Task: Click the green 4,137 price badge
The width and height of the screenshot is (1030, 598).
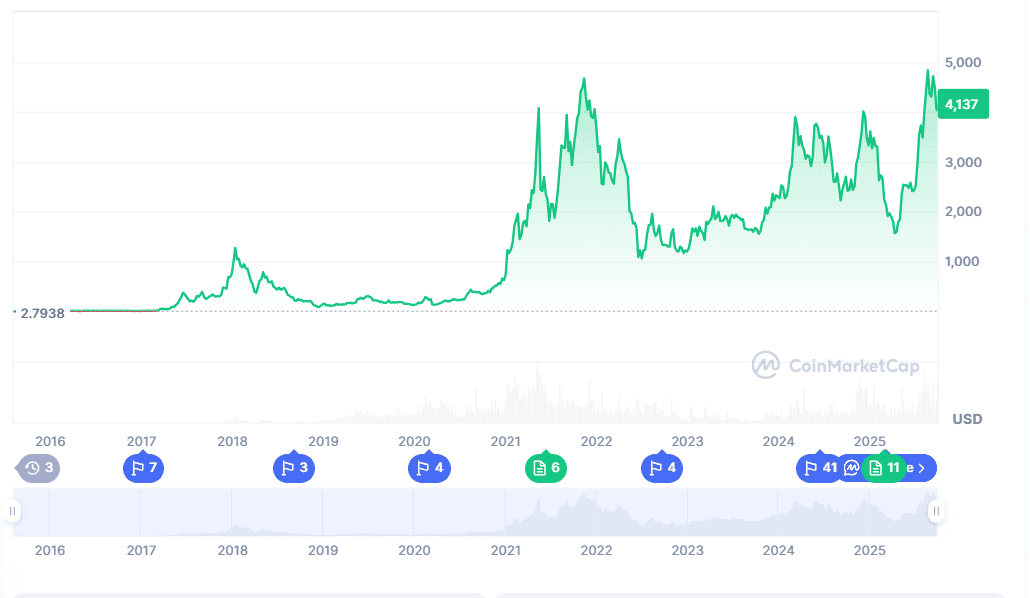Action: click(x=961, y=103)
